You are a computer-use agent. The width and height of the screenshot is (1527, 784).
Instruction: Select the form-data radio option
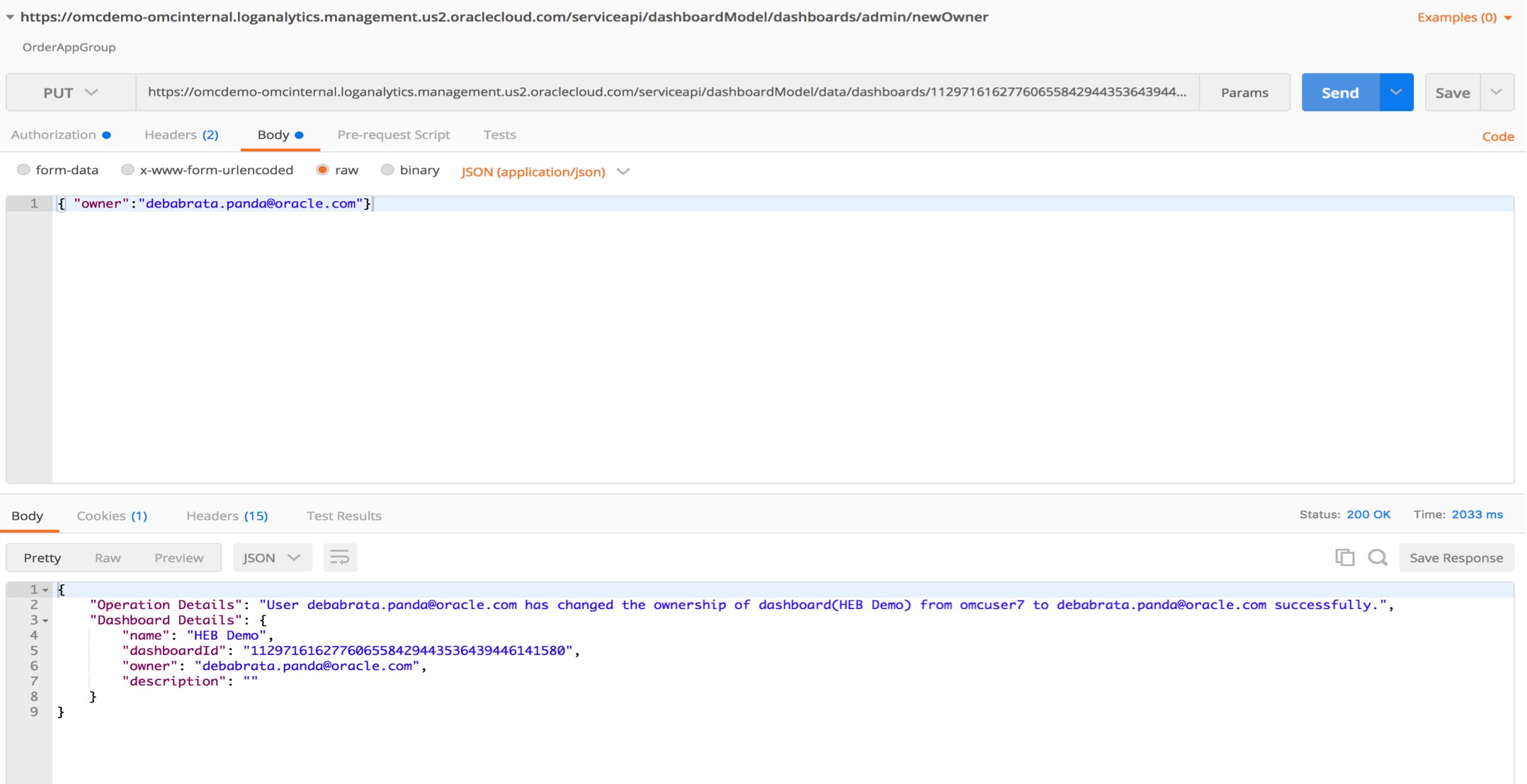tap(24, 170)
